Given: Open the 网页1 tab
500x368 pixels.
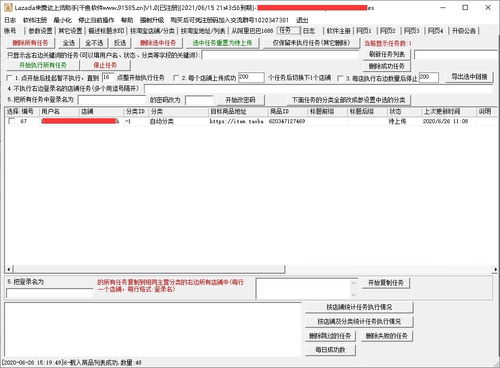Looking at the screenshot, I should tap(364, 31).
